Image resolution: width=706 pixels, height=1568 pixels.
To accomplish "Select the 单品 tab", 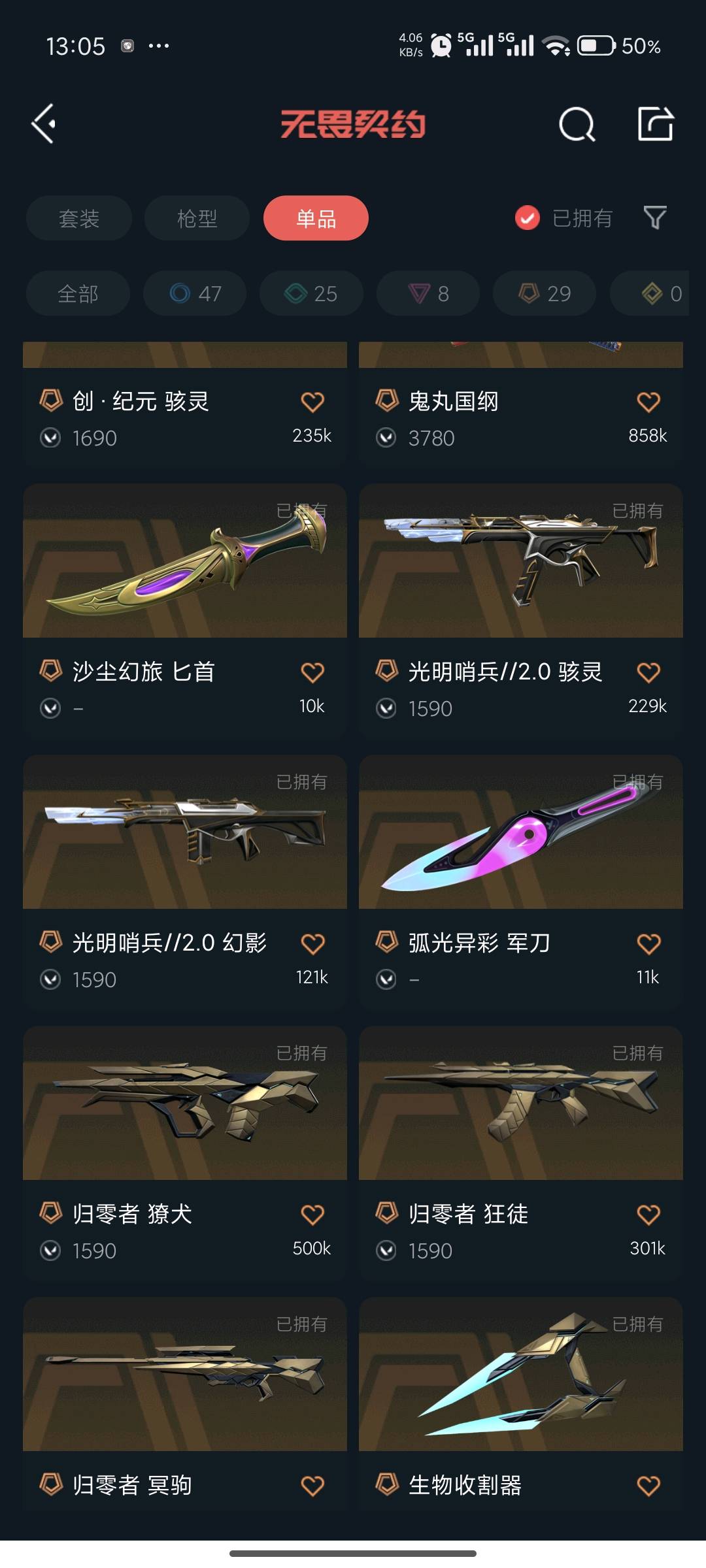I will pyautogui.click(x=316, y=218).
